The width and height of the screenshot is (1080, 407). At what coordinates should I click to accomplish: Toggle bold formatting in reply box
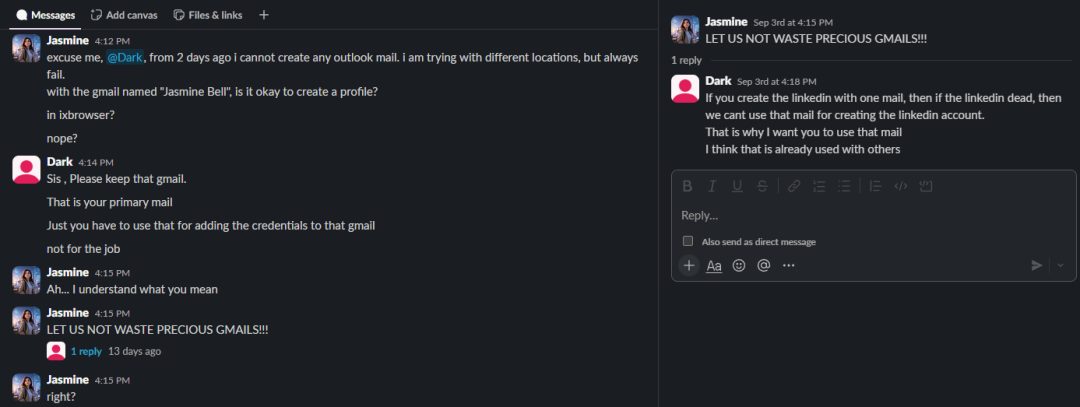click(x=687, y=186)
